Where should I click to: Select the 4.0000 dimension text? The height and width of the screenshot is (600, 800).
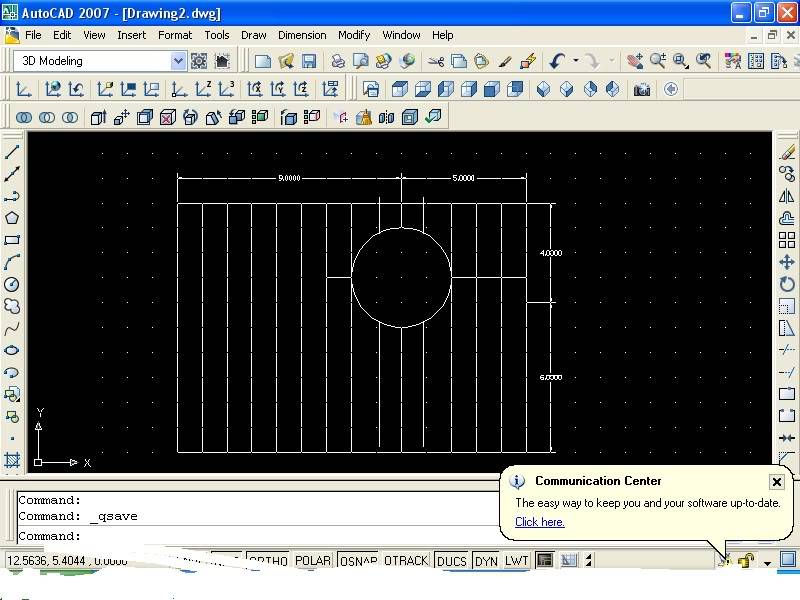point(551,253)
